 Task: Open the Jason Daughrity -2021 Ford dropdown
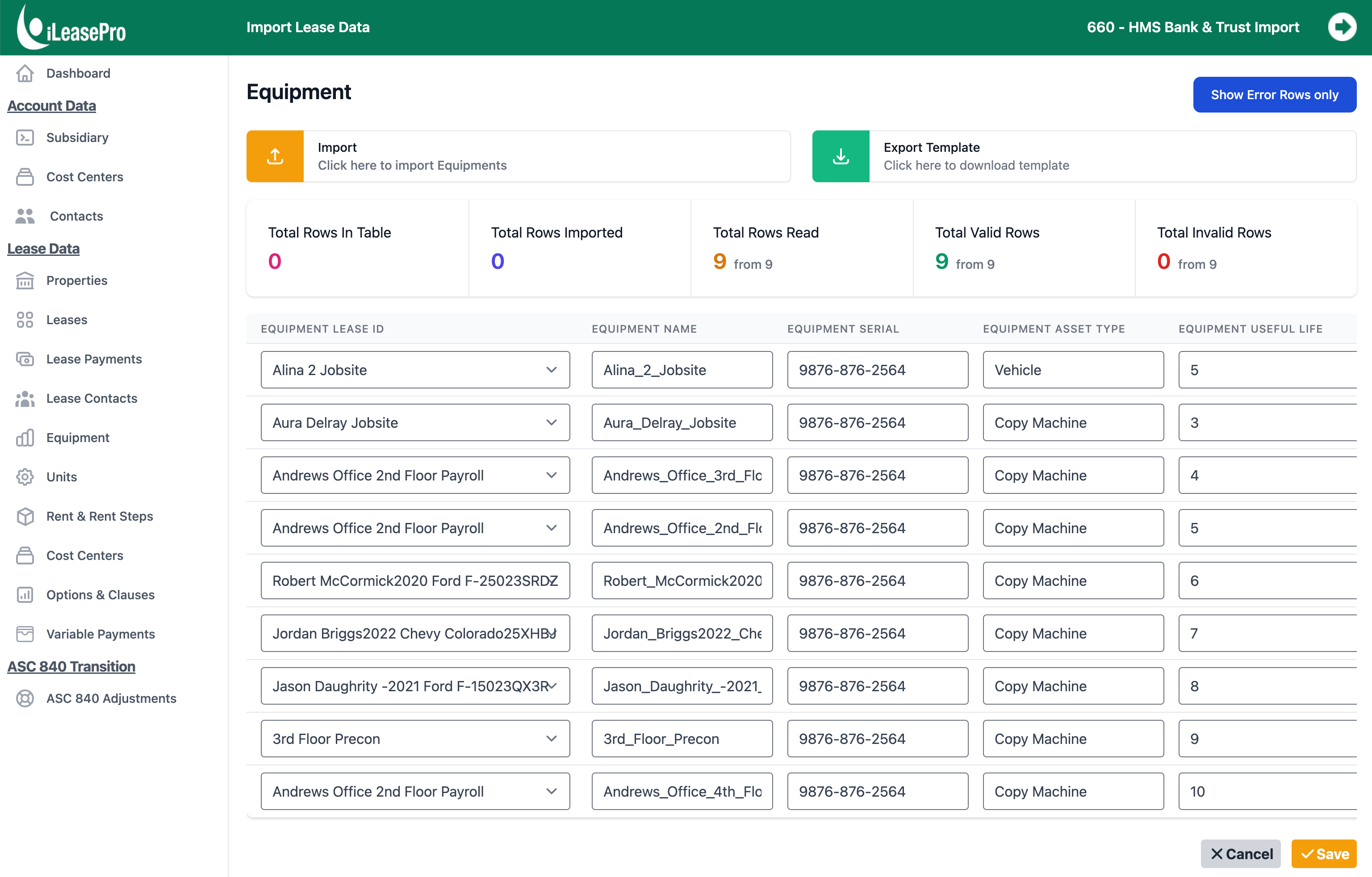click(x=415, y=686)
